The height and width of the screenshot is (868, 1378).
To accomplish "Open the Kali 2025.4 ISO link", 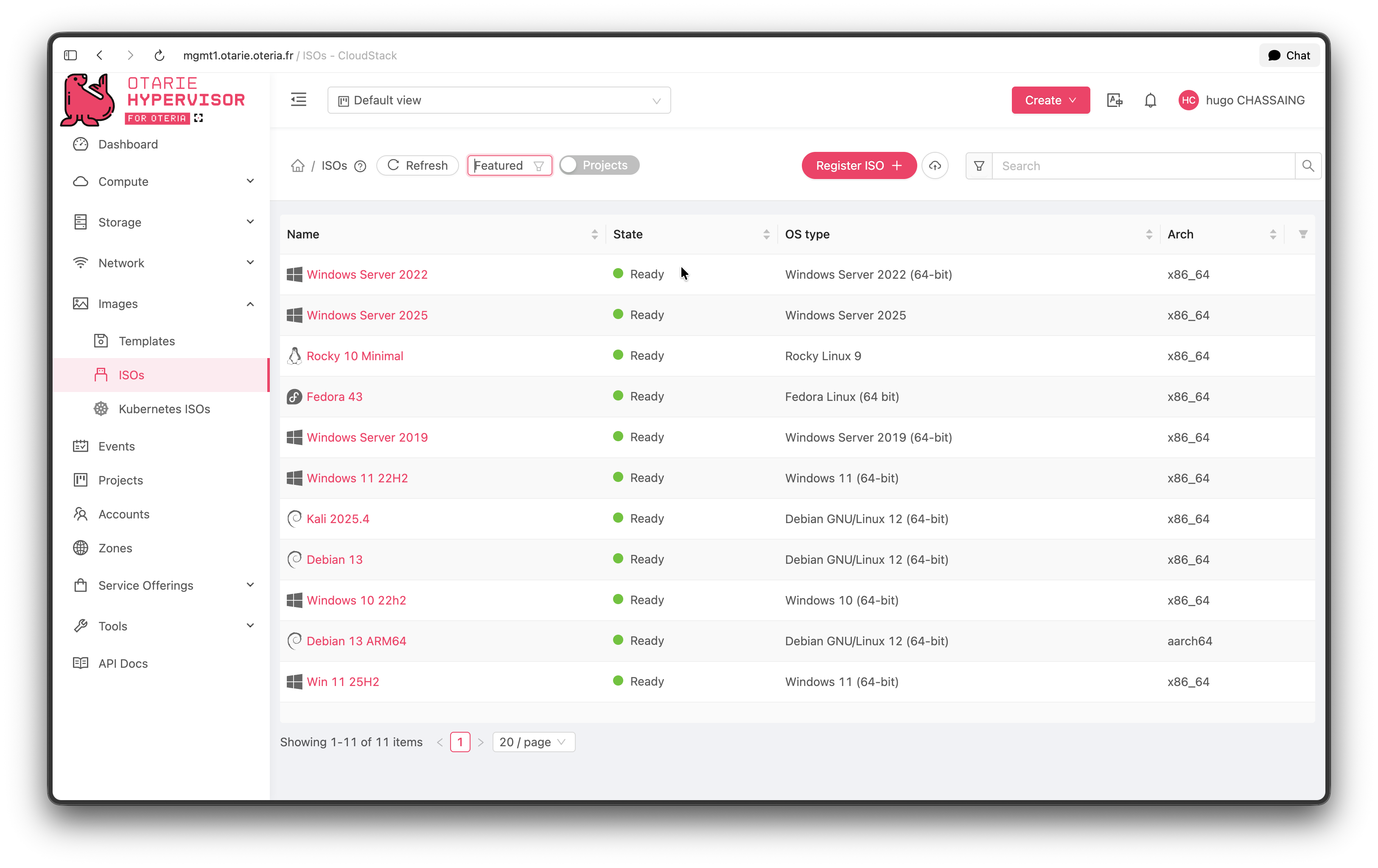I will pos(338,519).
